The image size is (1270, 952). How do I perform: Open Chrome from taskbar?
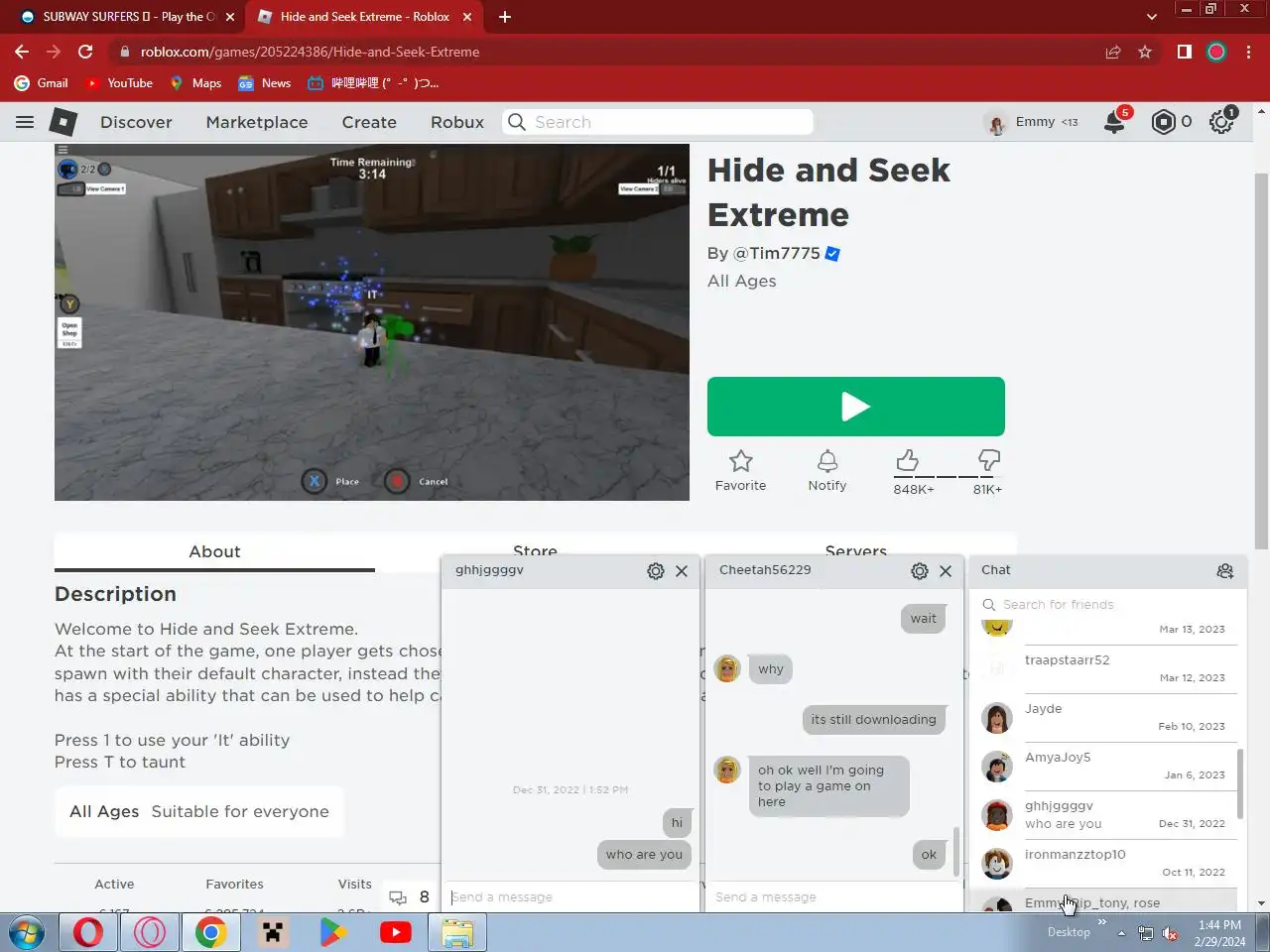(210, 933)
